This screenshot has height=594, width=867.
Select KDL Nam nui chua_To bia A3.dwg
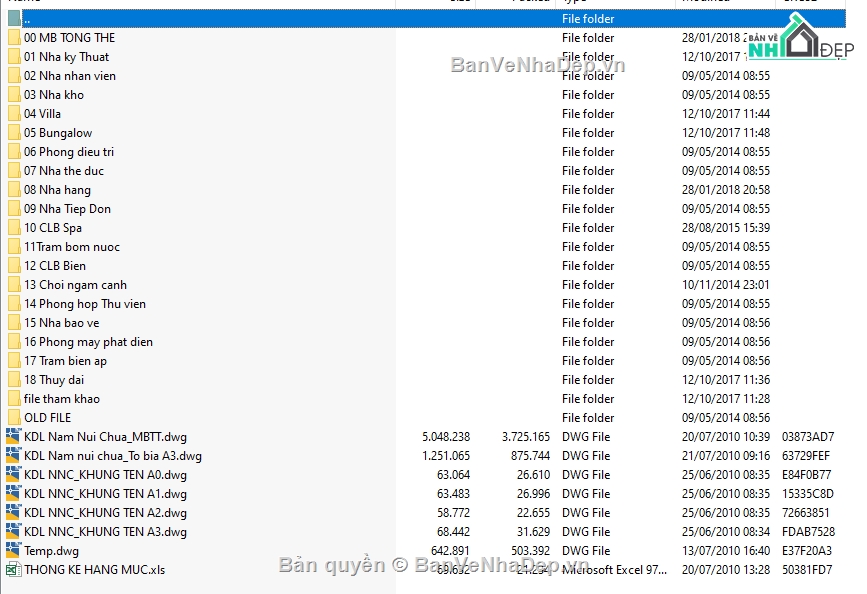coord(112,456)
